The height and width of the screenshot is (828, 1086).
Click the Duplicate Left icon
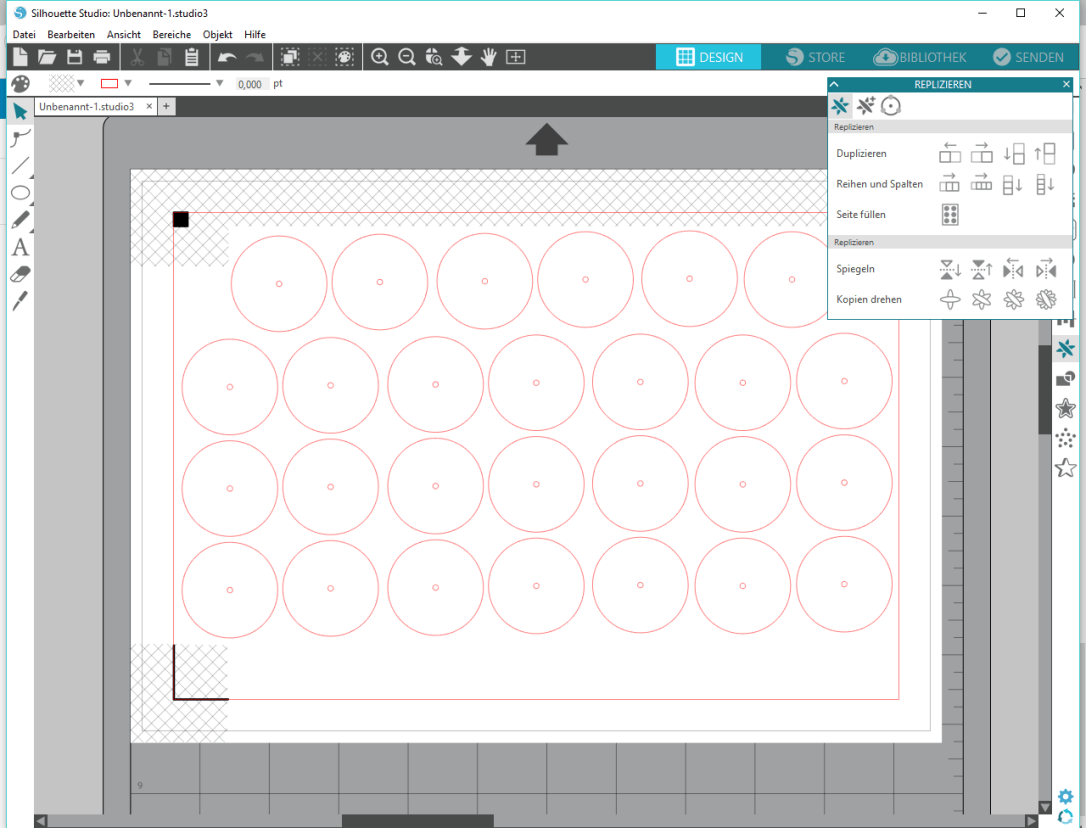(x=950, y=153)
